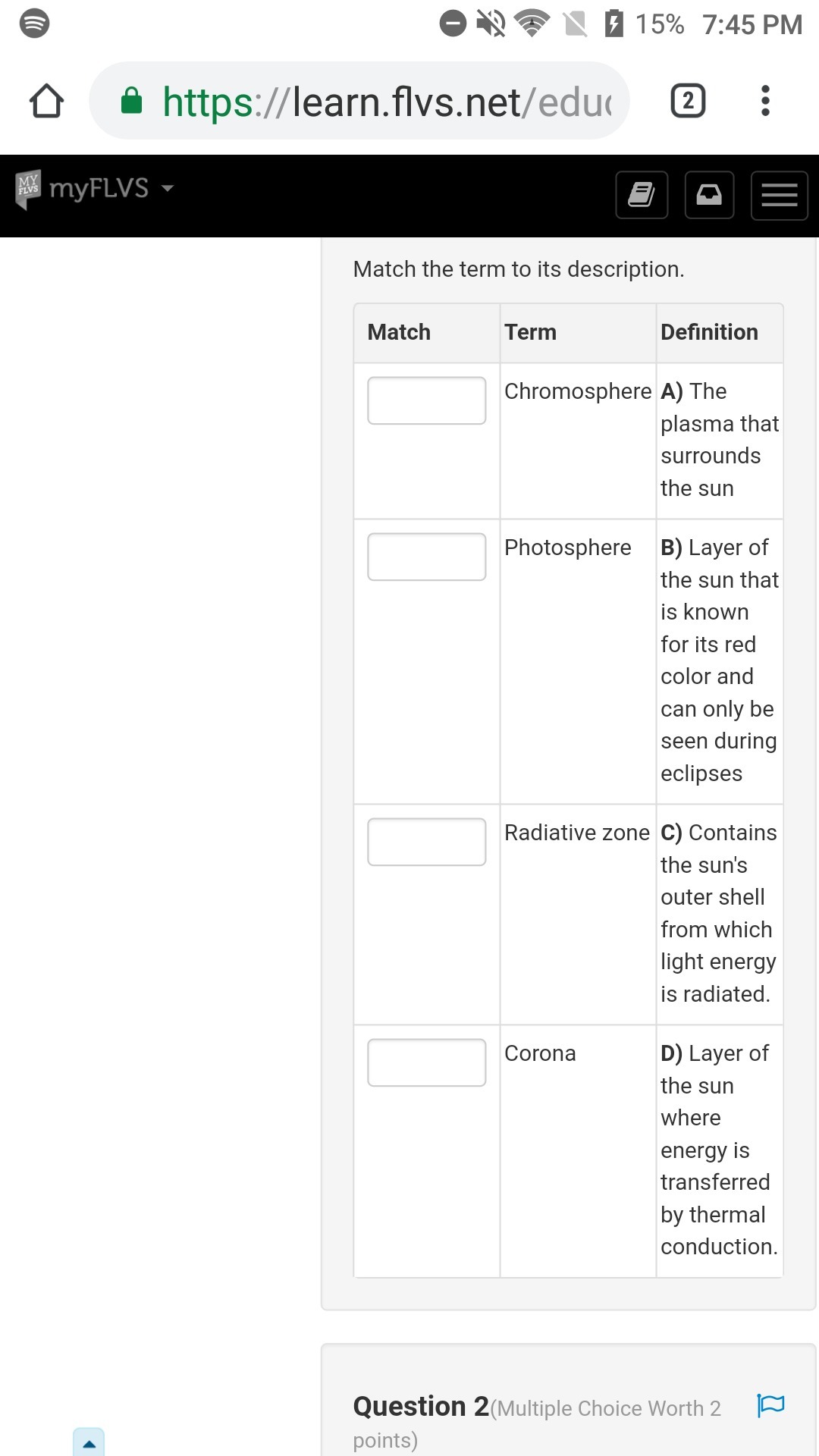Select the Corona match input box
The height and width of the screenshot is (1456, 819).
[426, 1062]
